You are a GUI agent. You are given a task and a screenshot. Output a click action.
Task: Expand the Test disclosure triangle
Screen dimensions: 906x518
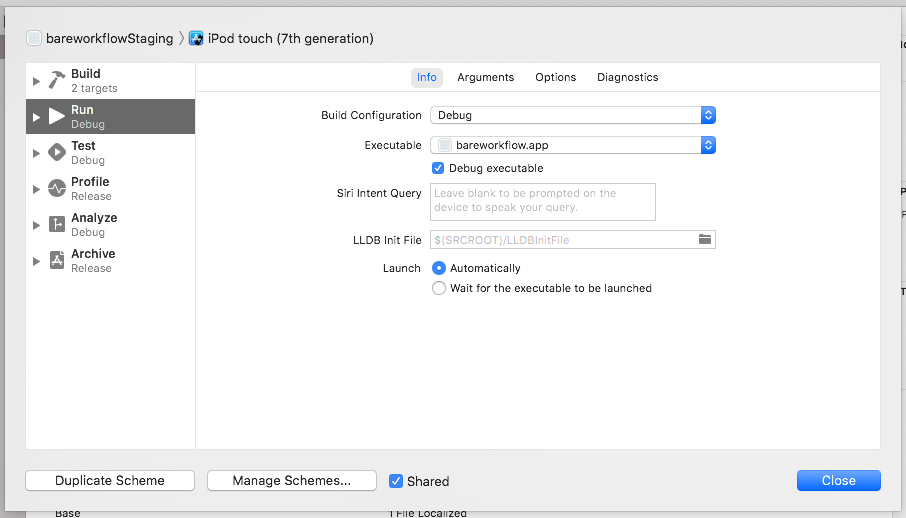(36, 153)
